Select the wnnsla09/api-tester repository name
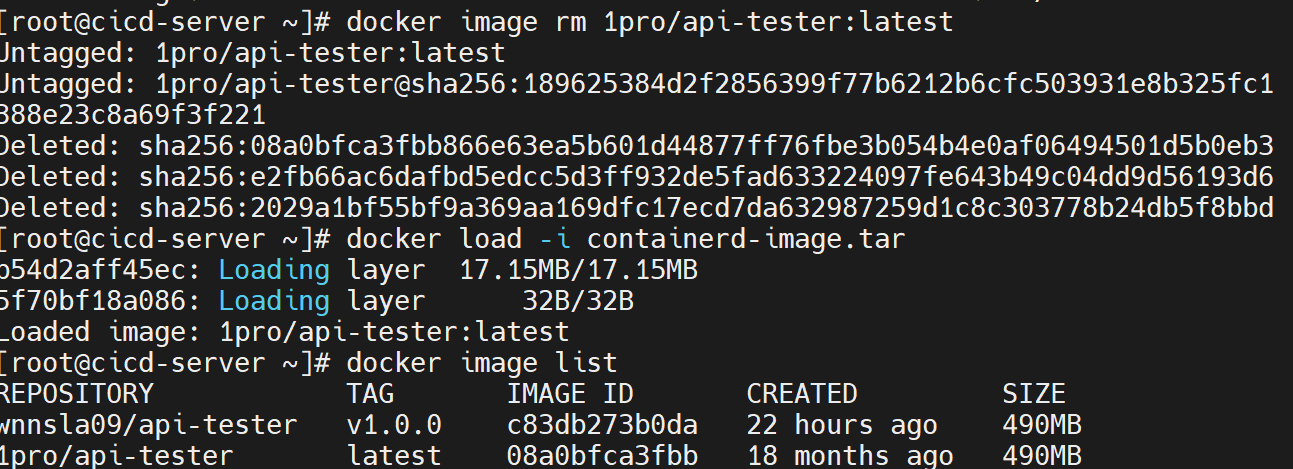Screen dimensions: 1293x469 coord(148,425)
